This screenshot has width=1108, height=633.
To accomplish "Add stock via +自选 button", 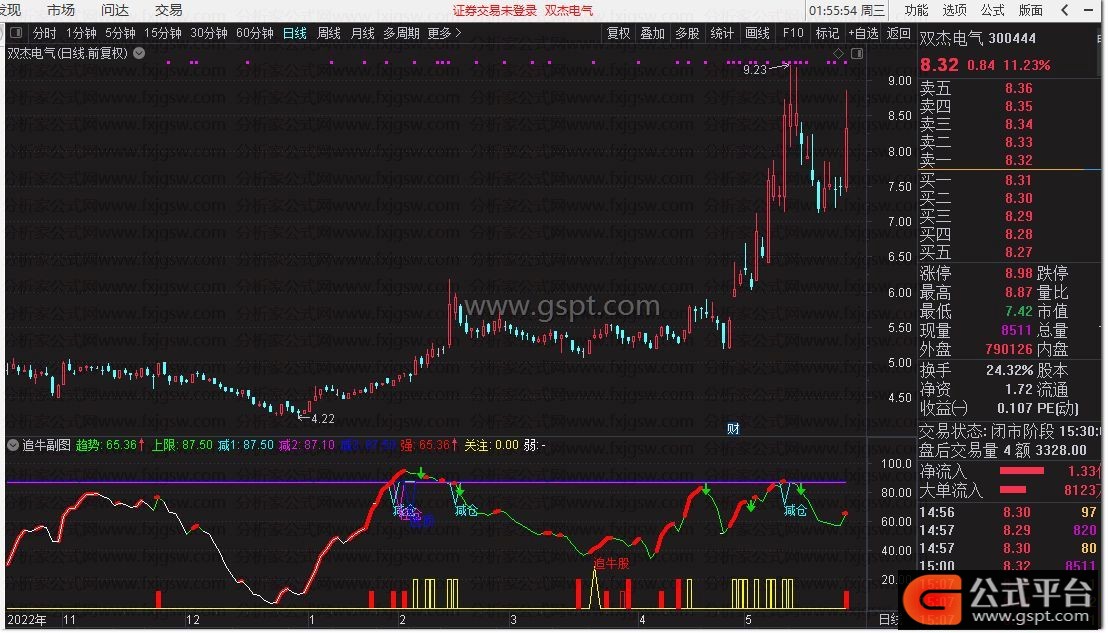I will (x=864, y=33).
